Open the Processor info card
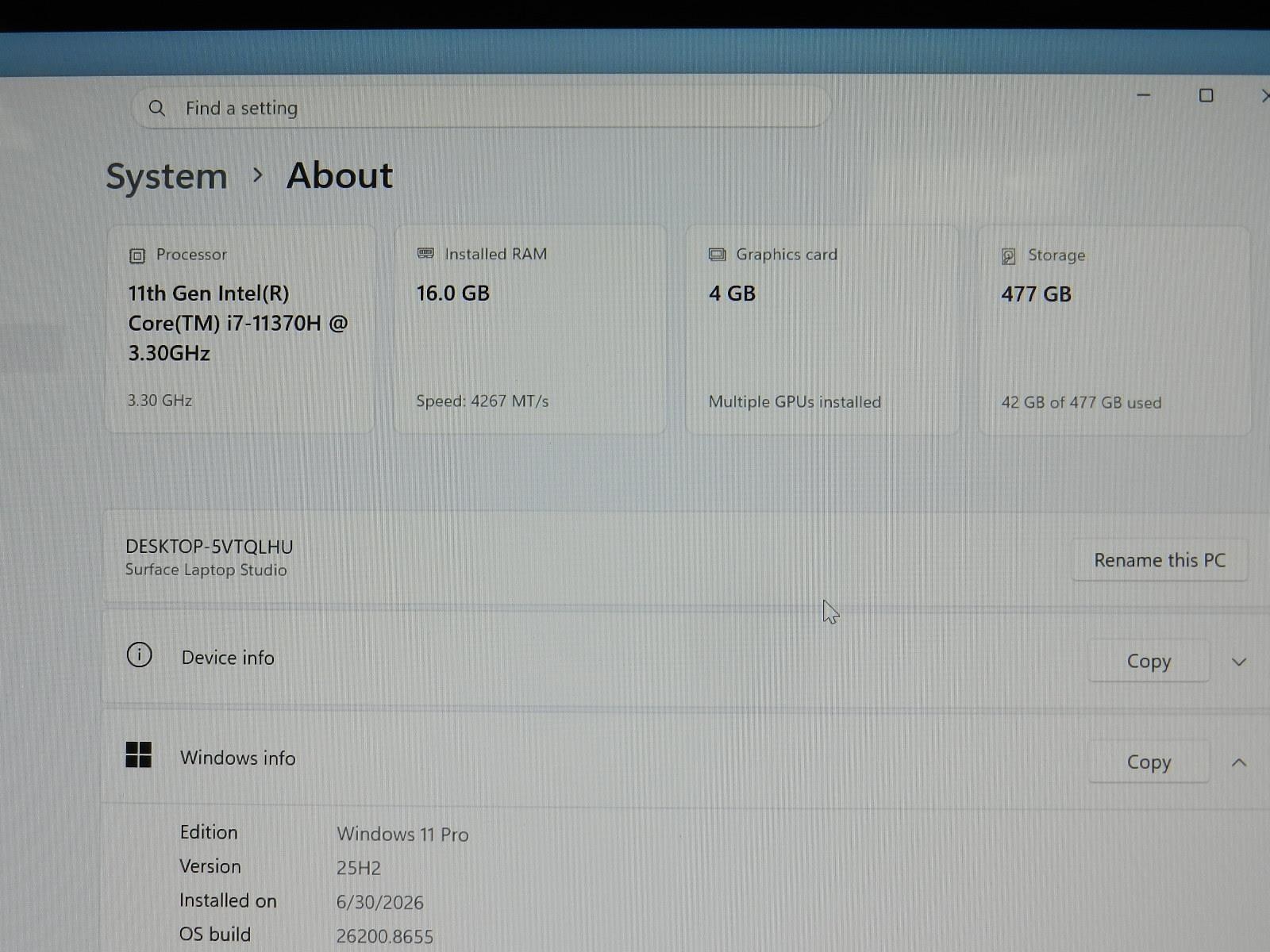1270x952 pixels. pos(241,329)
